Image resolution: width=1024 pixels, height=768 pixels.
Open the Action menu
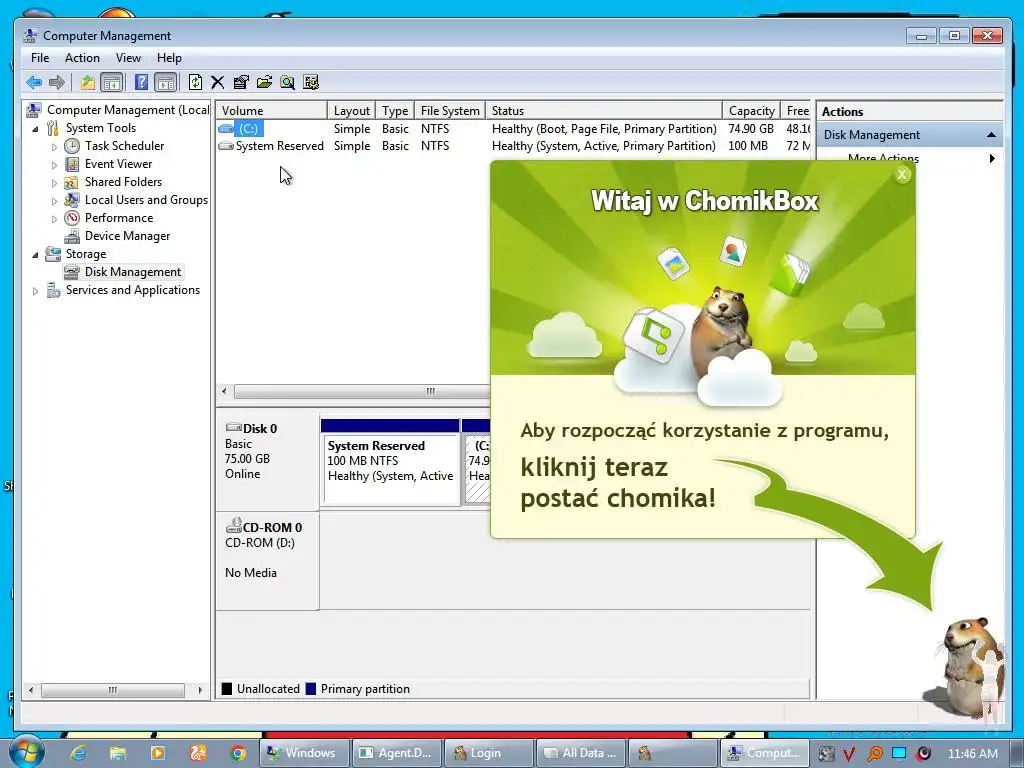(x=82, y=58)
